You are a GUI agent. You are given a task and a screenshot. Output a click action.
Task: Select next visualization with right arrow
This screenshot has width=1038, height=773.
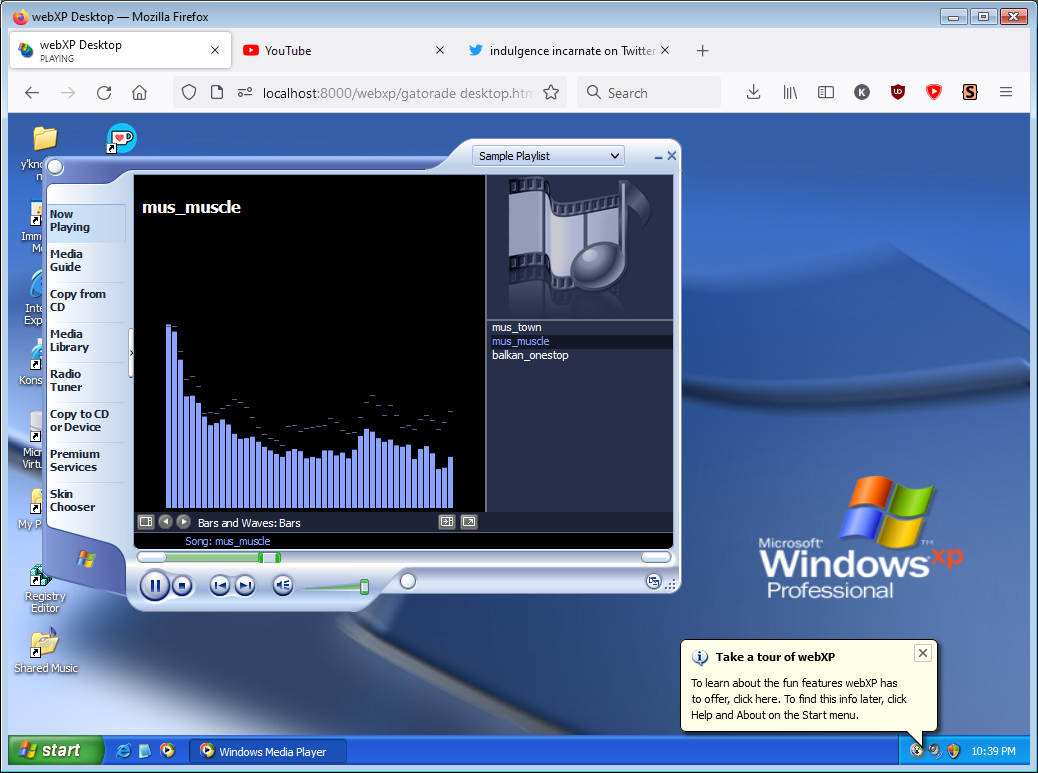click(x=184, y=521)
